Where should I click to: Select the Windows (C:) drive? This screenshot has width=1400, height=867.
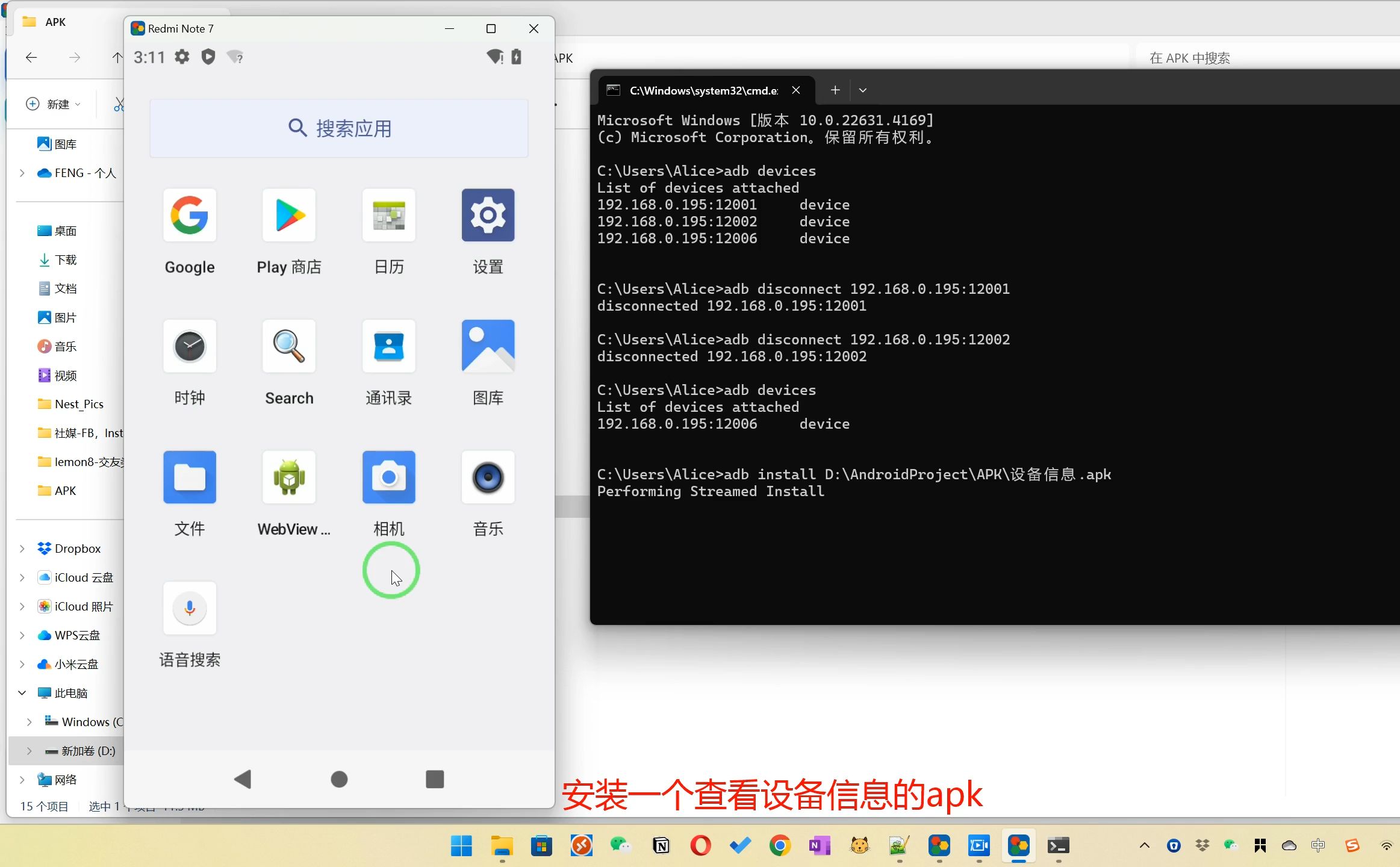[x=84, y=722]
